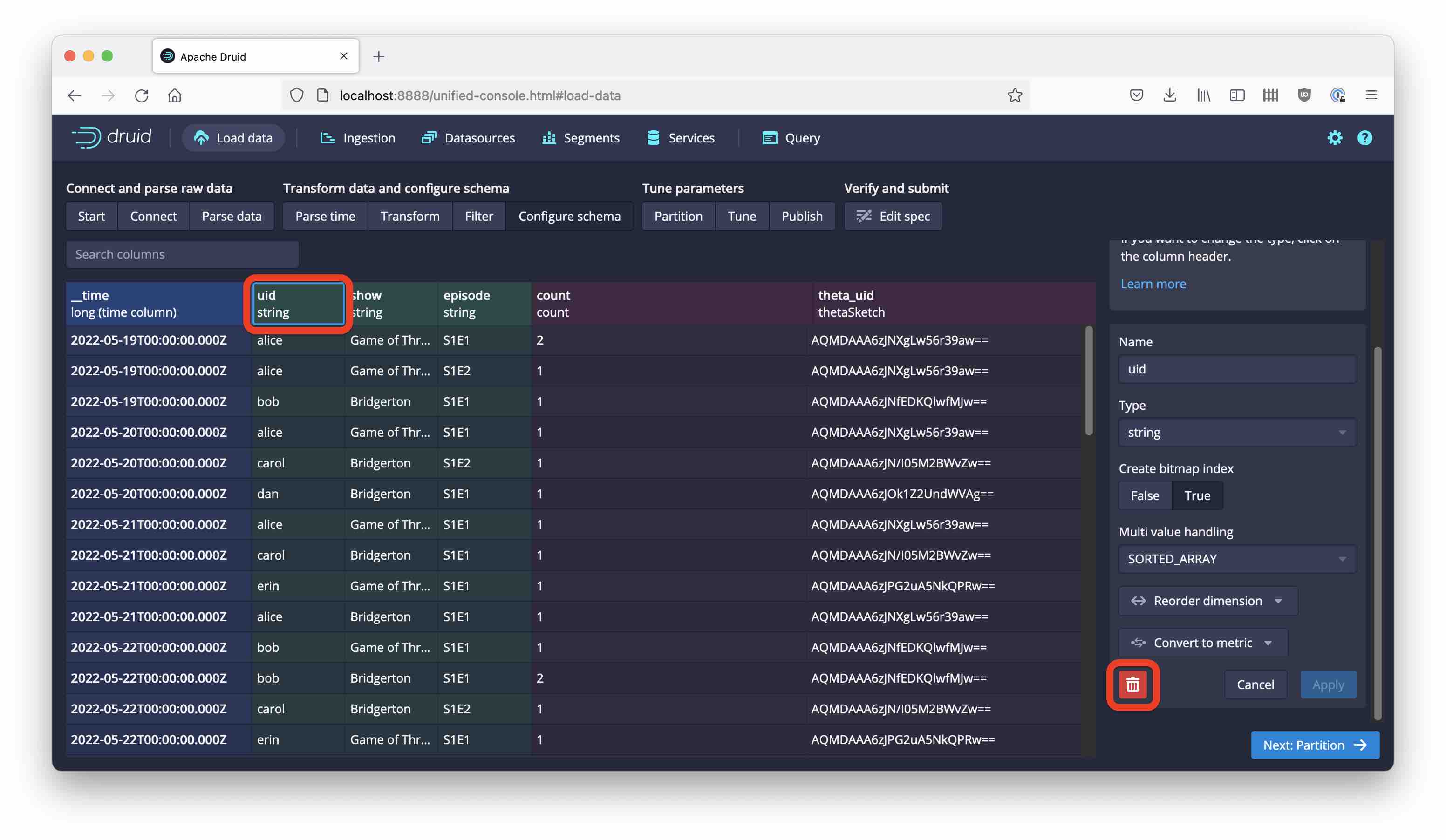
Task: Expand the Reorder dimension menu
Action: (1207, 600)
